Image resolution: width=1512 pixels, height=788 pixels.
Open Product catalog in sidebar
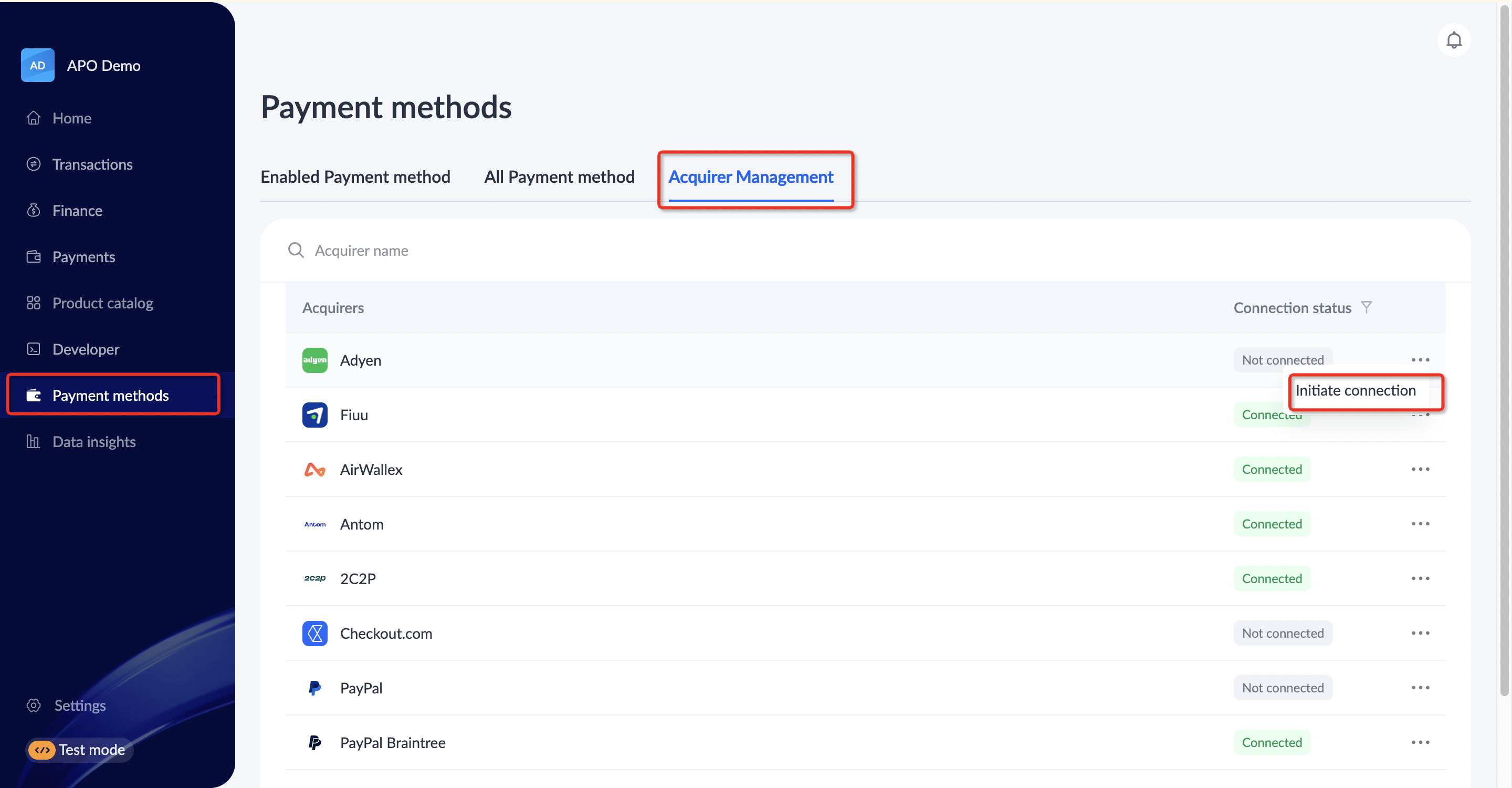[102, 303]
